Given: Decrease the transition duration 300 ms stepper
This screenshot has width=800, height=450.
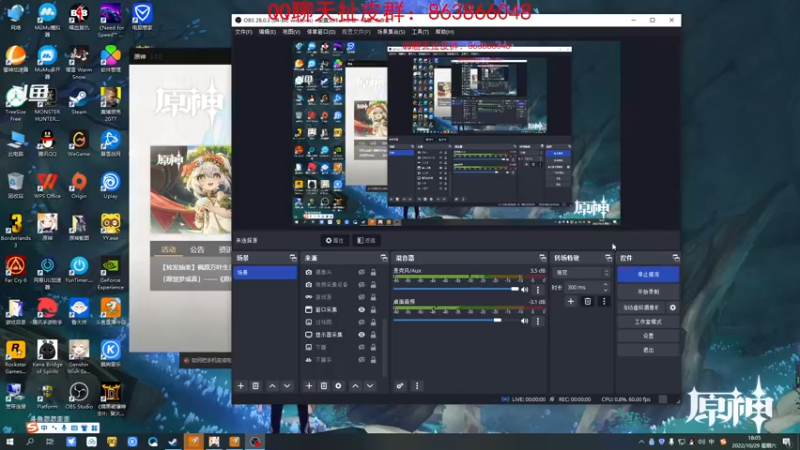Looking at the screenshot, I should pyautogui.click(x=606, y=290).
